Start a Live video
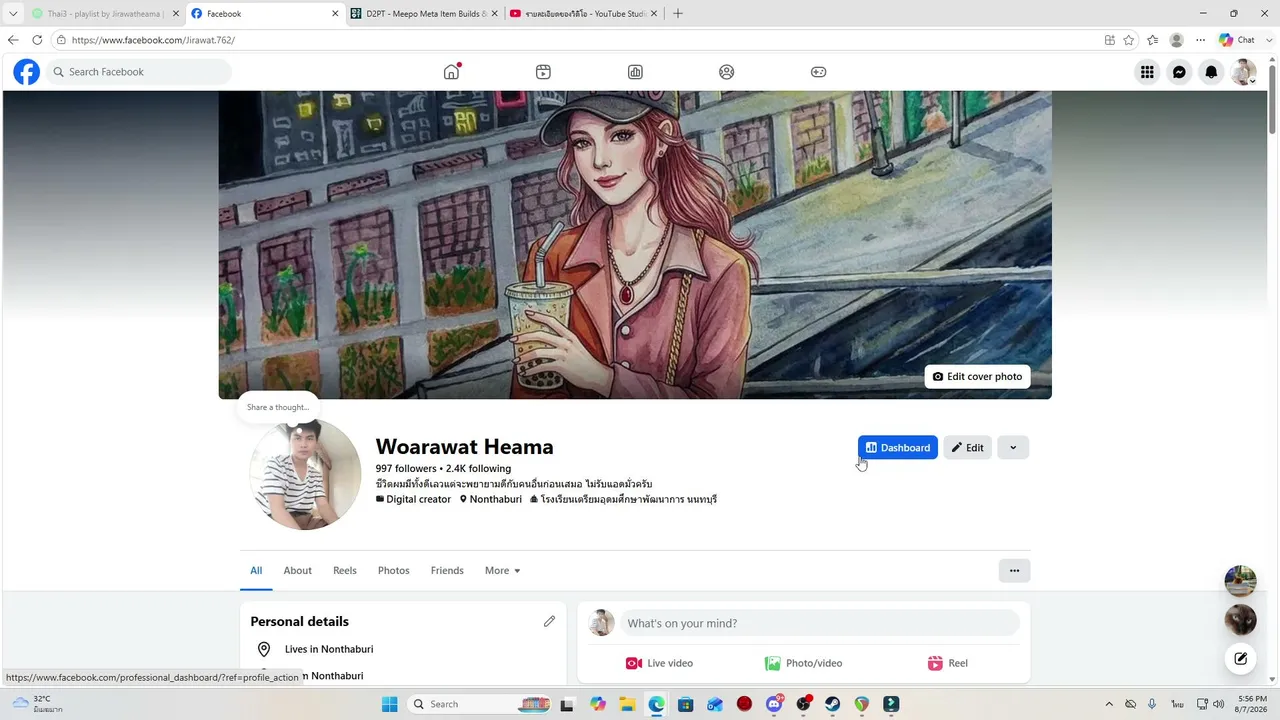This screenshot has height=720, width=1280. [x=659, y=663]
